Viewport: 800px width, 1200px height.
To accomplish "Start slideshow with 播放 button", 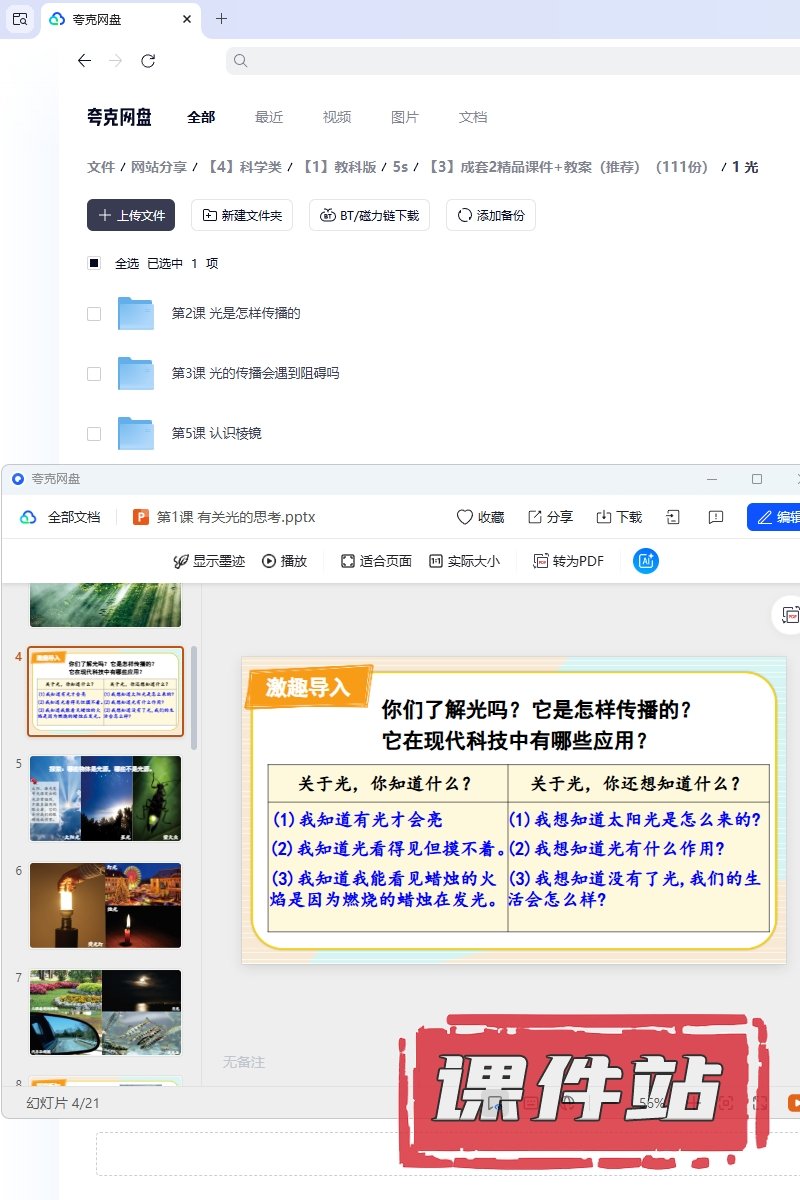I will [x=269, y=561].
